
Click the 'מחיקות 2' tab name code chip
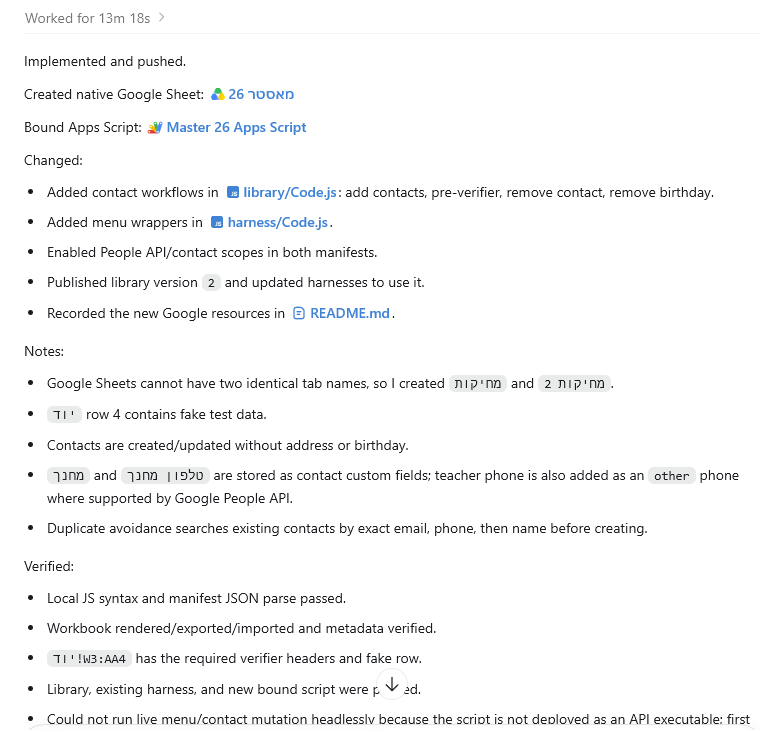point(574,384)
